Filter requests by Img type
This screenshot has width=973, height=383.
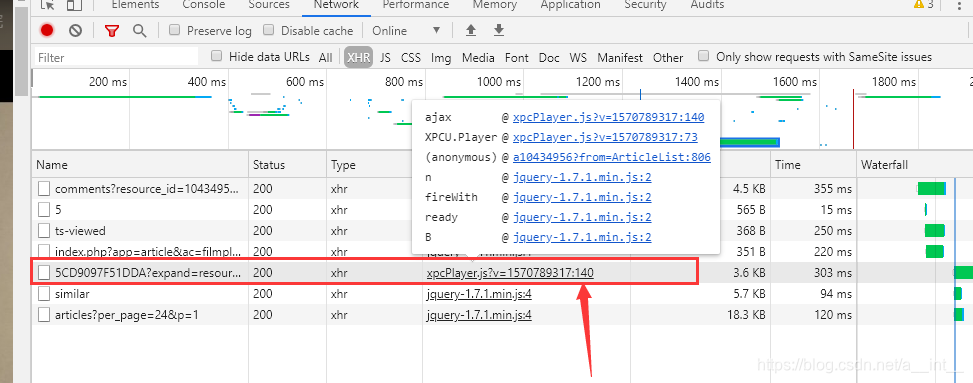(441, 57)
